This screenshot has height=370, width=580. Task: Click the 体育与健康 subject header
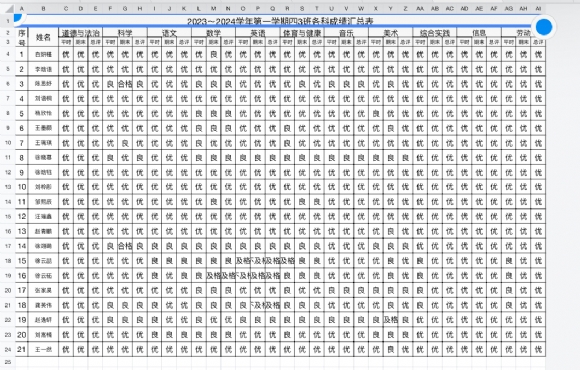[x=302, y=33]
